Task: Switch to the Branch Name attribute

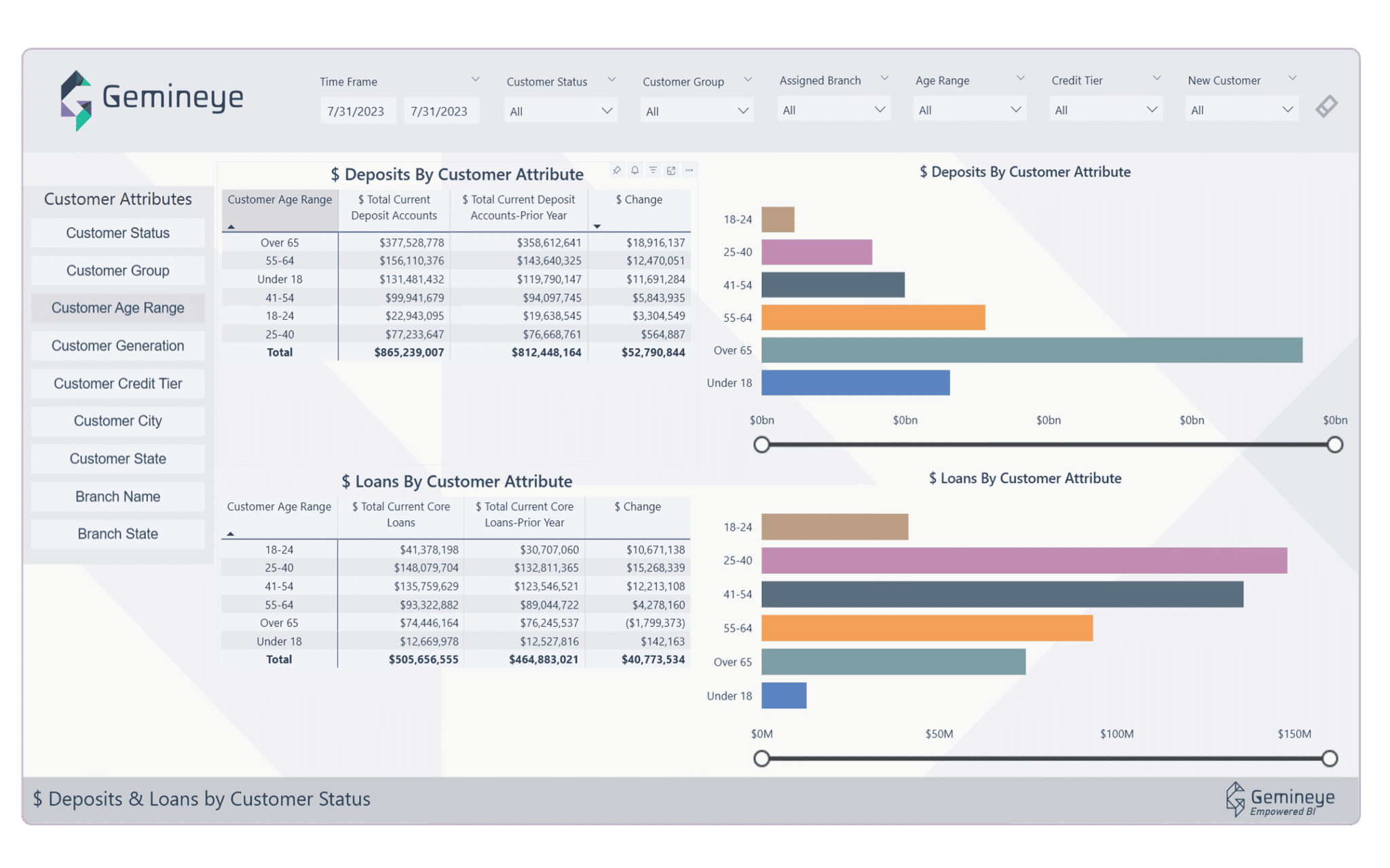Action: point(117,496)
